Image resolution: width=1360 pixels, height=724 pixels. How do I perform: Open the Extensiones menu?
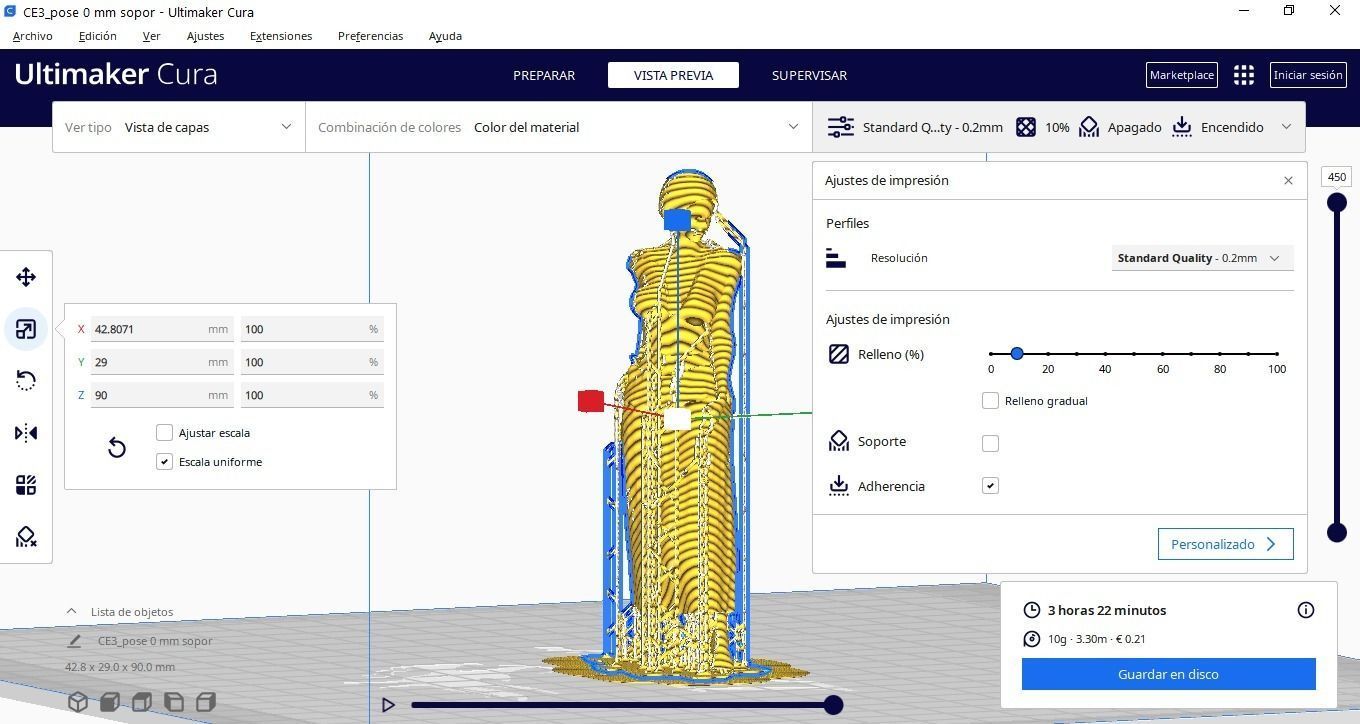pyautogui.click(x=281, y=36)
